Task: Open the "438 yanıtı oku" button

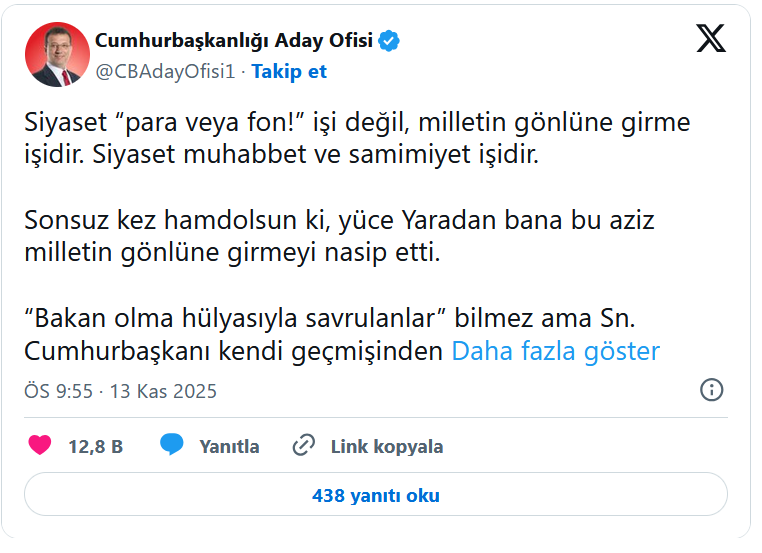Action: click(x=376, y=496)
